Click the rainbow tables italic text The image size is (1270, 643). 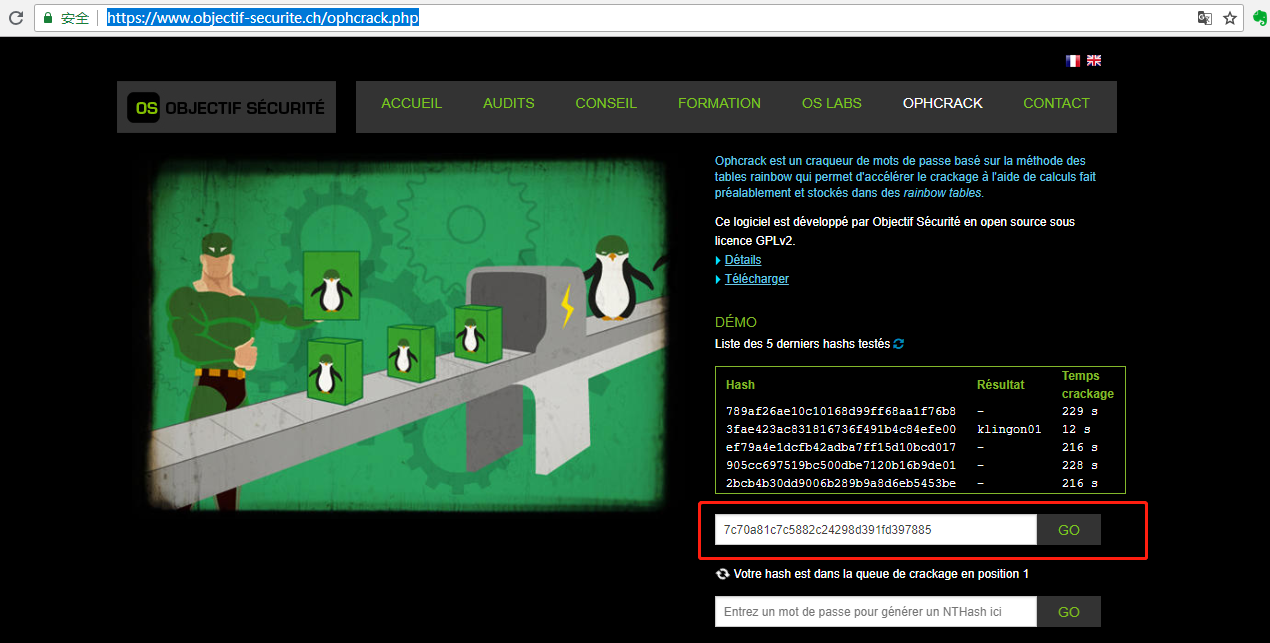943,194
